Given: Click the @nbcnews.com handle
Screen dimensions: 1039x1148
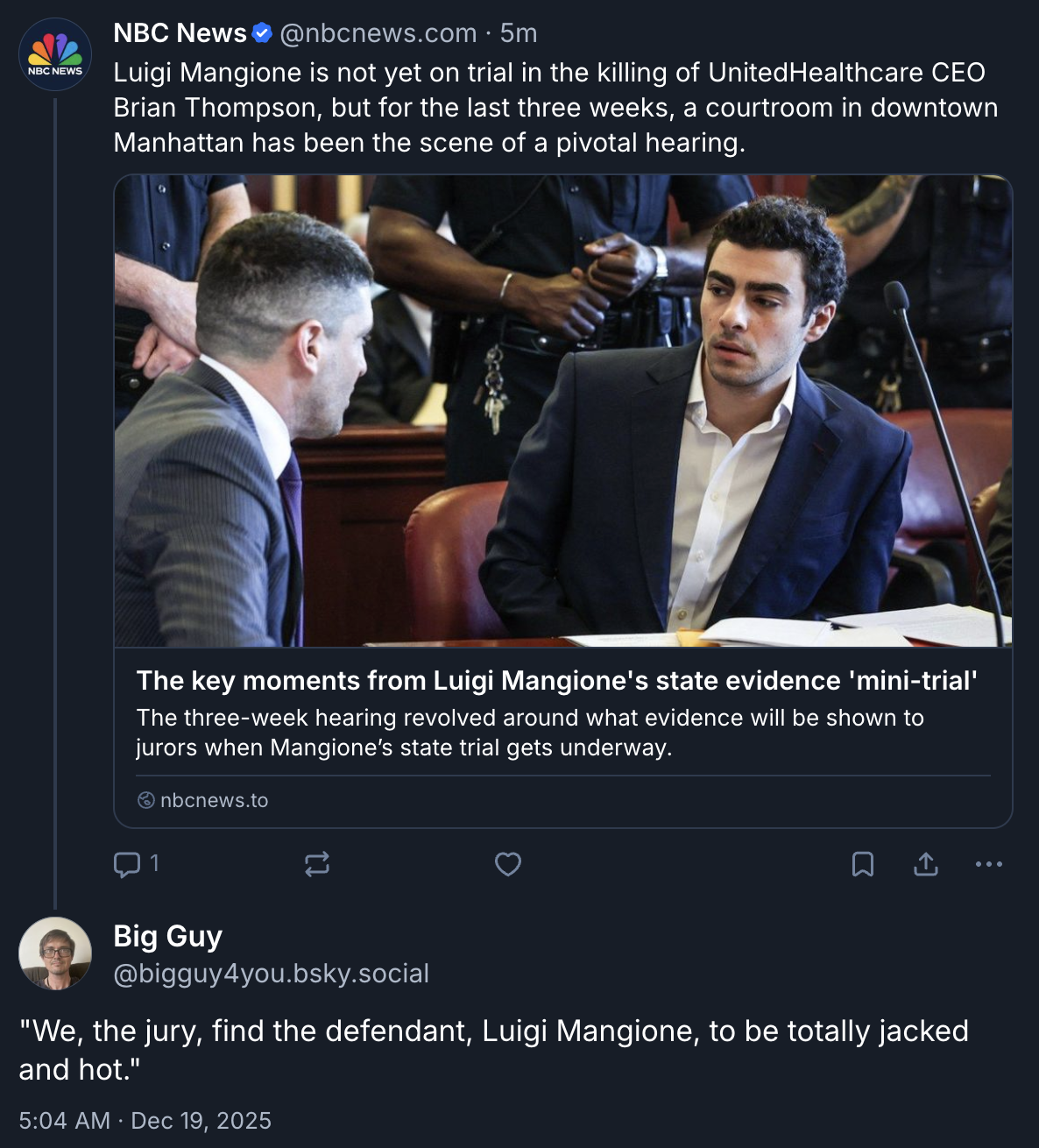Looking at the screenshot, I should 378,33.
